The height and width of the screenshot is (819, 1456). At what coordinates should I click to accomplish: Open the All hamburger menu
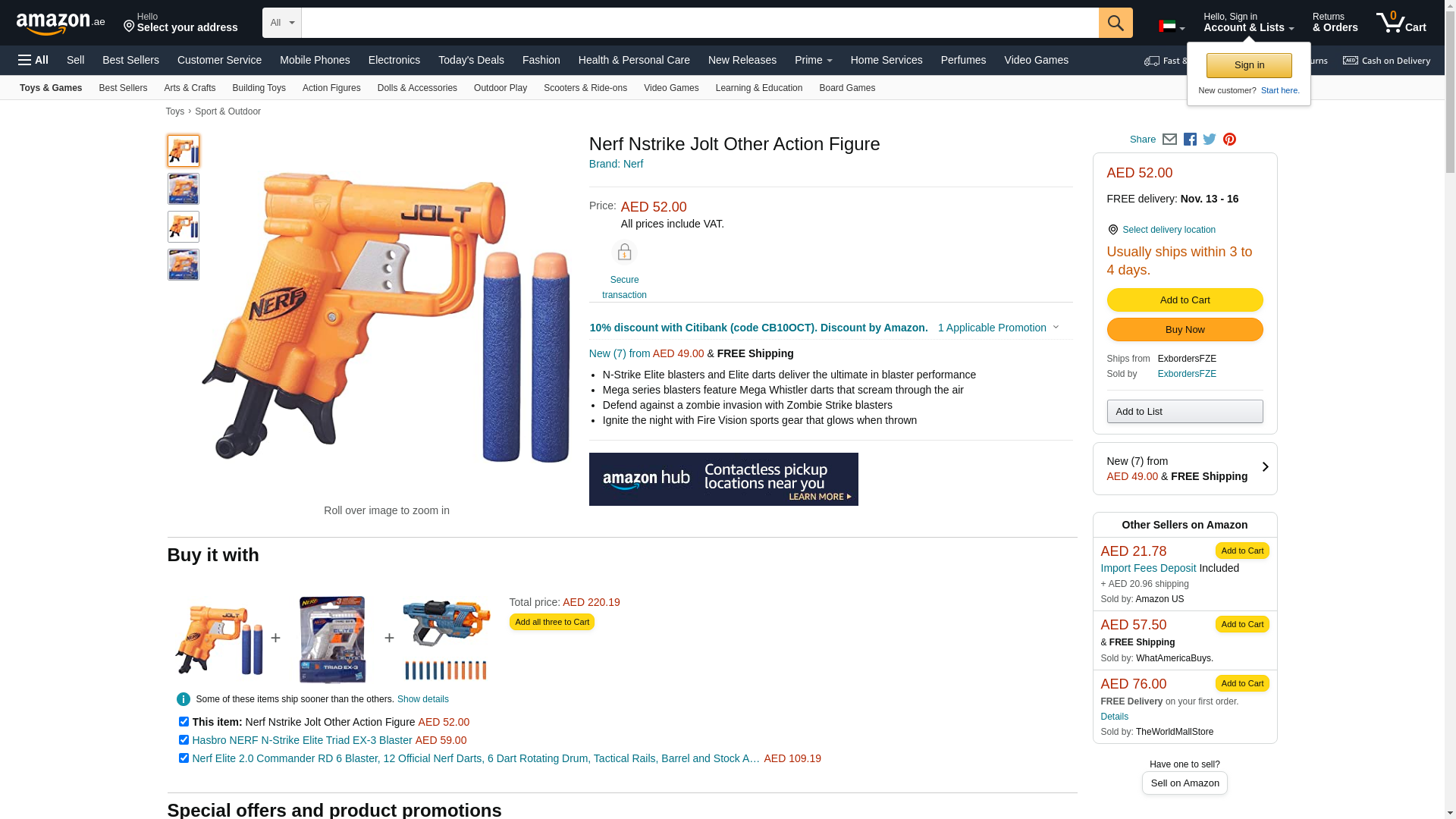click(x=33, y=60)
